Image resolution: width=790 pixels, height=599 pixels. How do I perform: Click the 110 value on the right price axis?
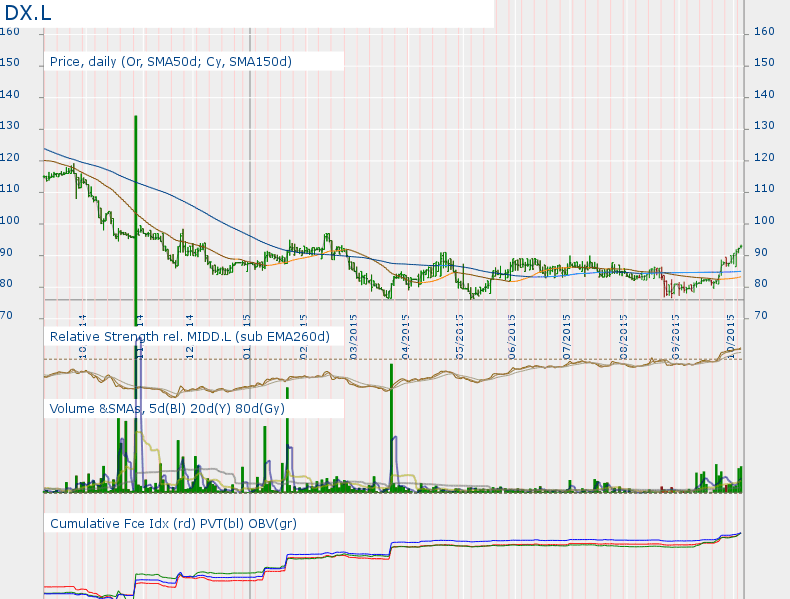pos(764,188)
